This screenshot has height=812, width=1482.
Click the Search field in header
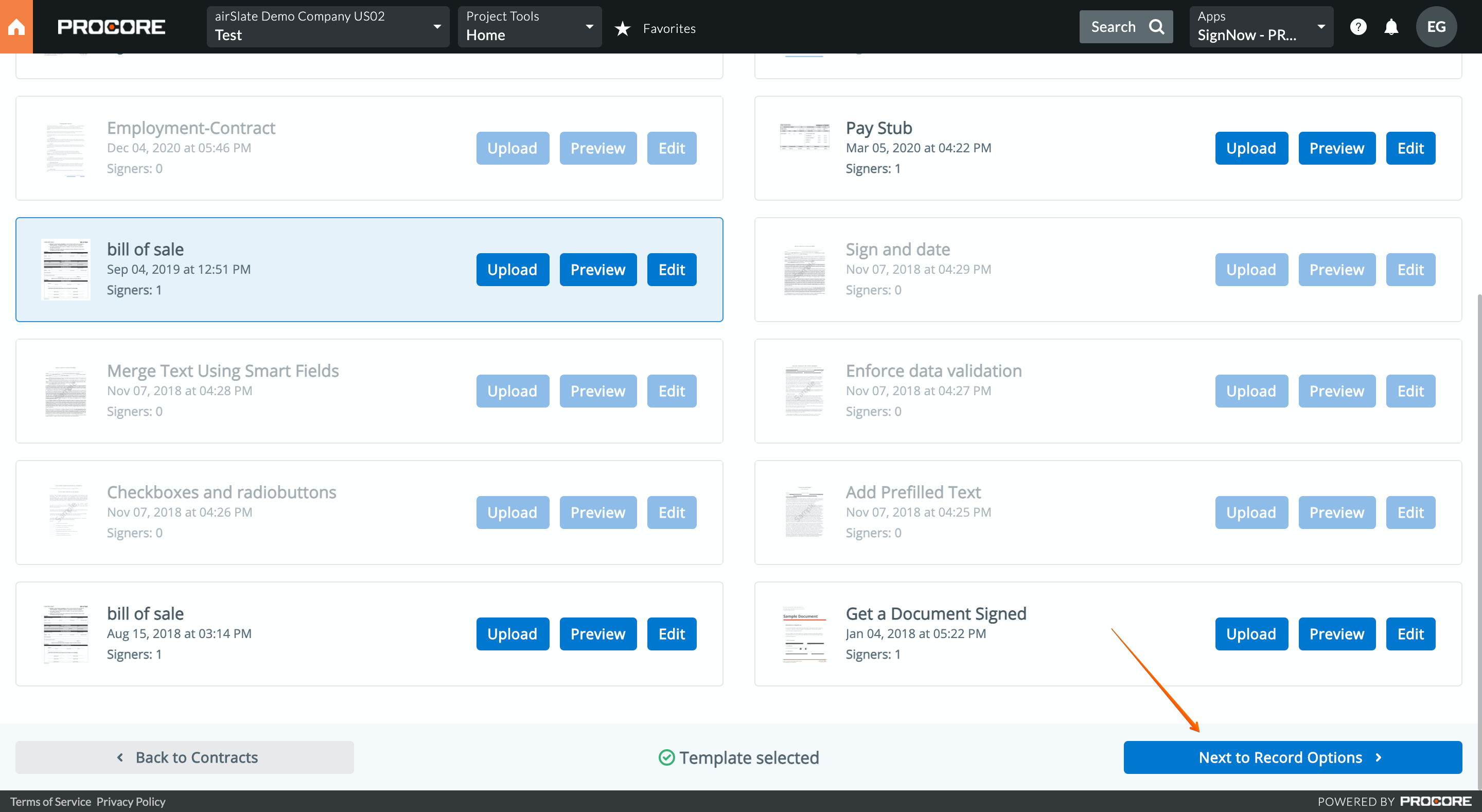(x=1126, y=26)
